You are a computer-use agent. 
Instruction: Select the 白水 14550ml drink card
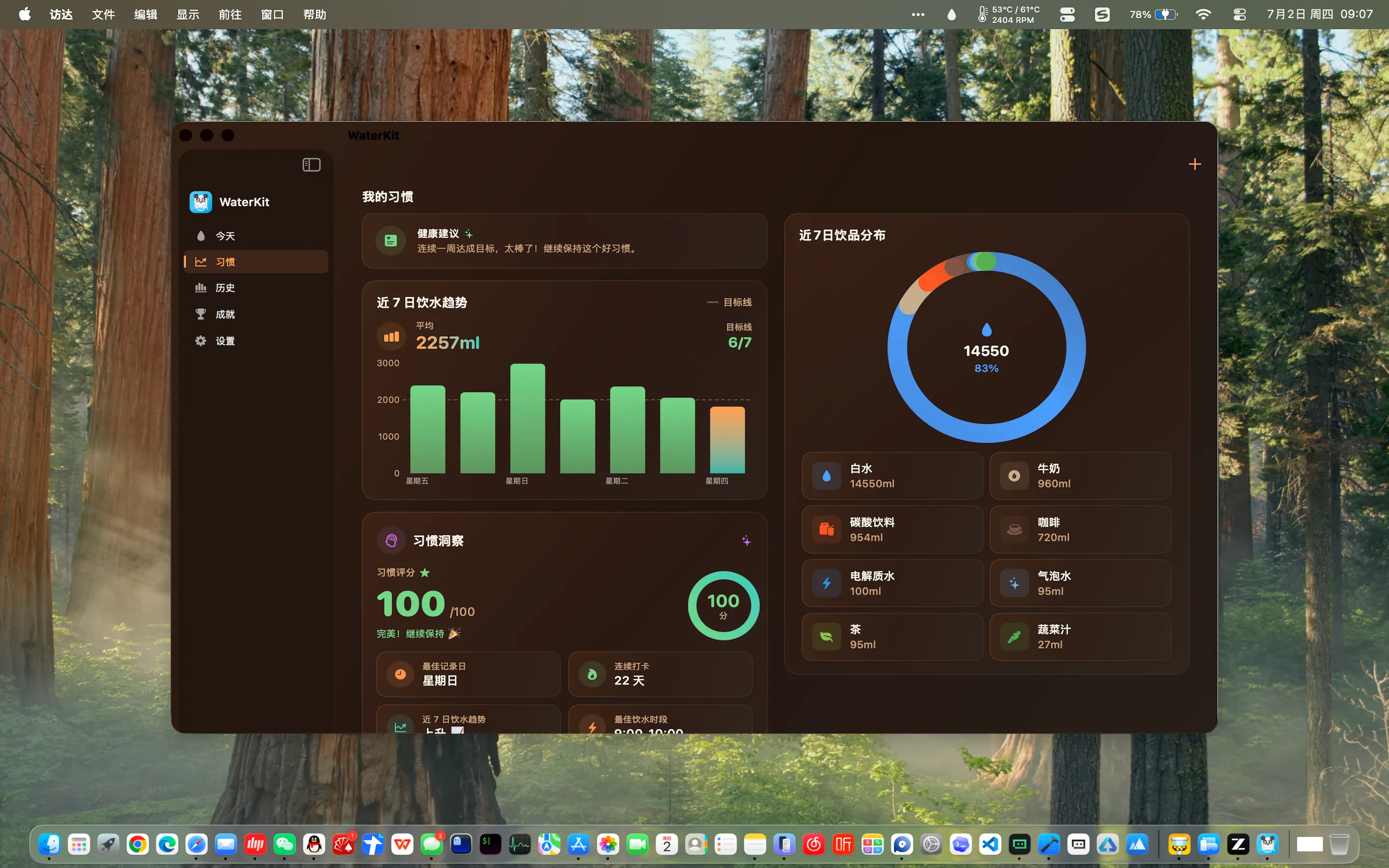(x=893, y=476)
